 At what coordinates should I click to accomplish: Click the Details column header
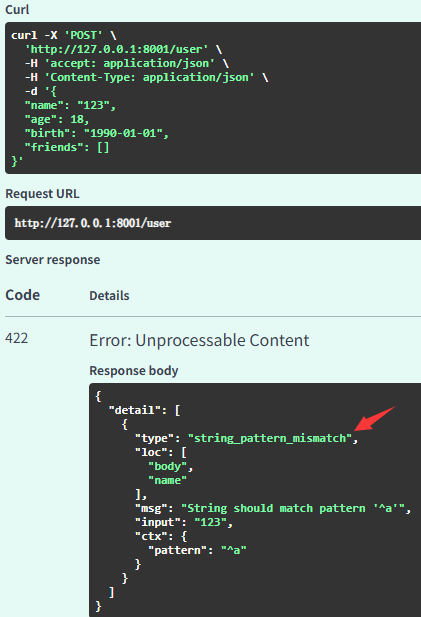pyautogui.click(x=109, y=296)
